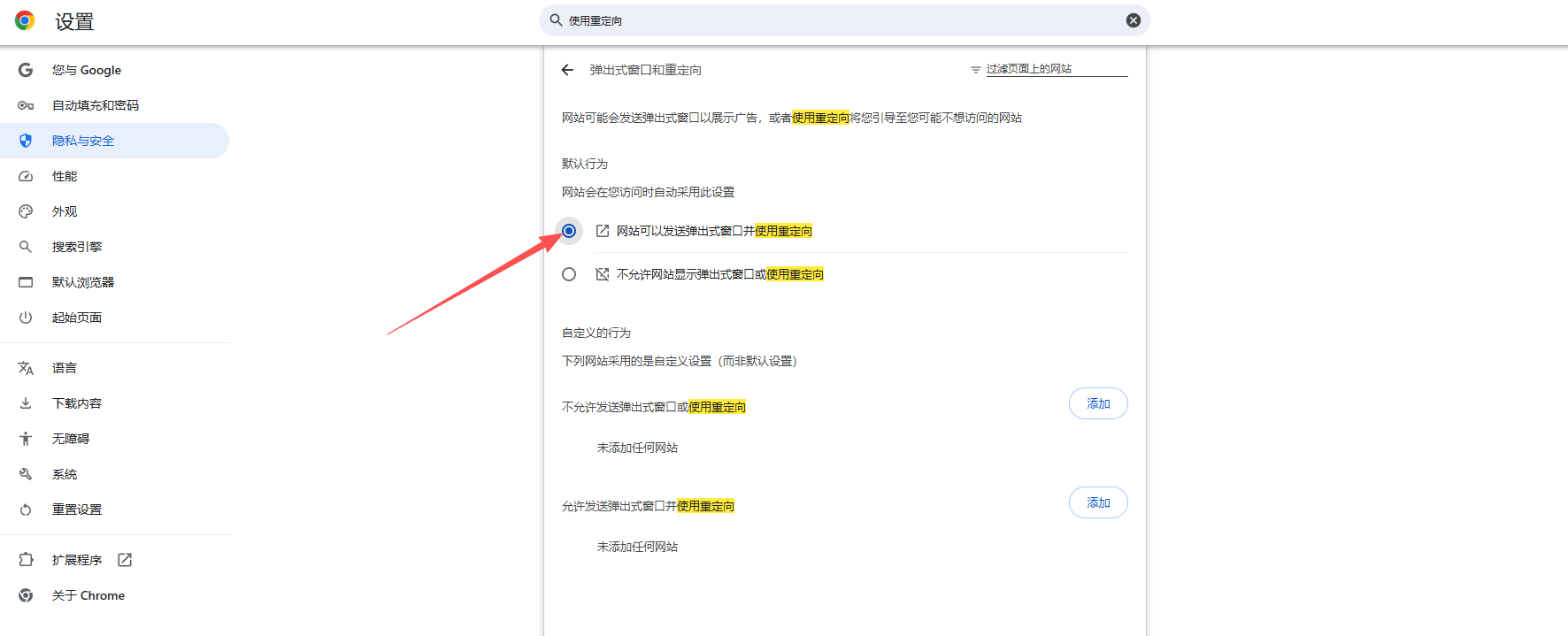
Task: Open 重置设置 in the sidebar
Action: (77, 510)
